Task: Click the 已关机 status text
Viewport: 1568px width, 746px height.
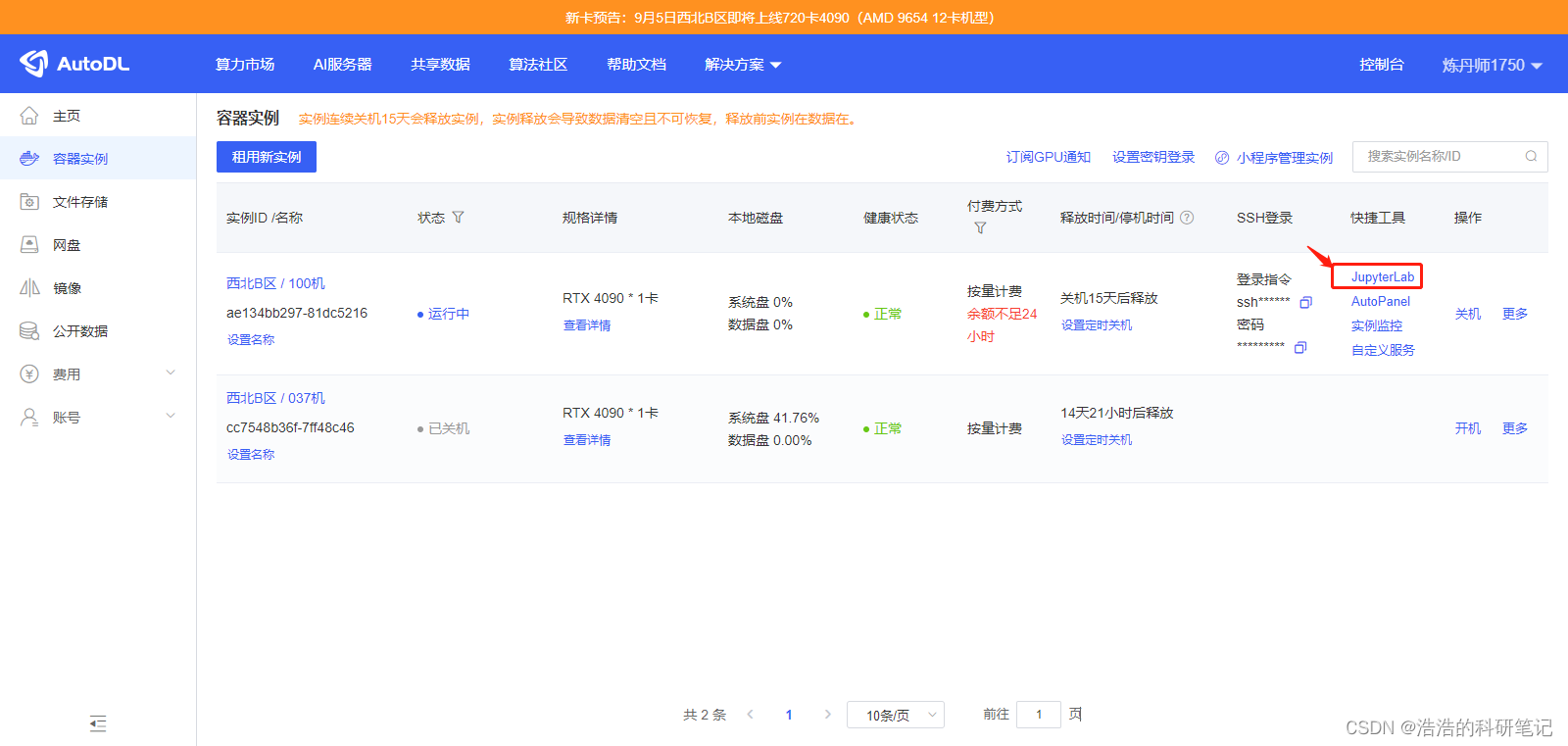Action: [x=449, y=428]
